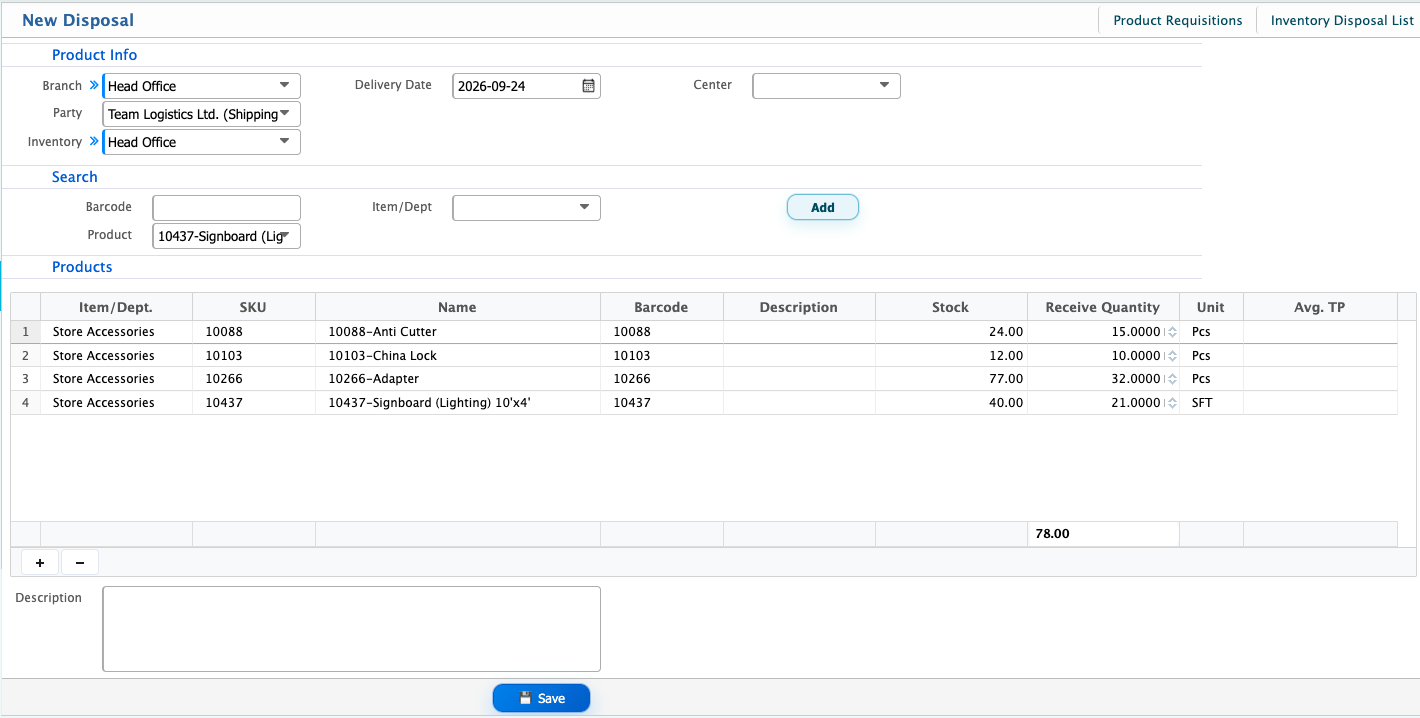
Task: Adjust the 32.0000 receive quantity stepper
Action: (1172, 379)
